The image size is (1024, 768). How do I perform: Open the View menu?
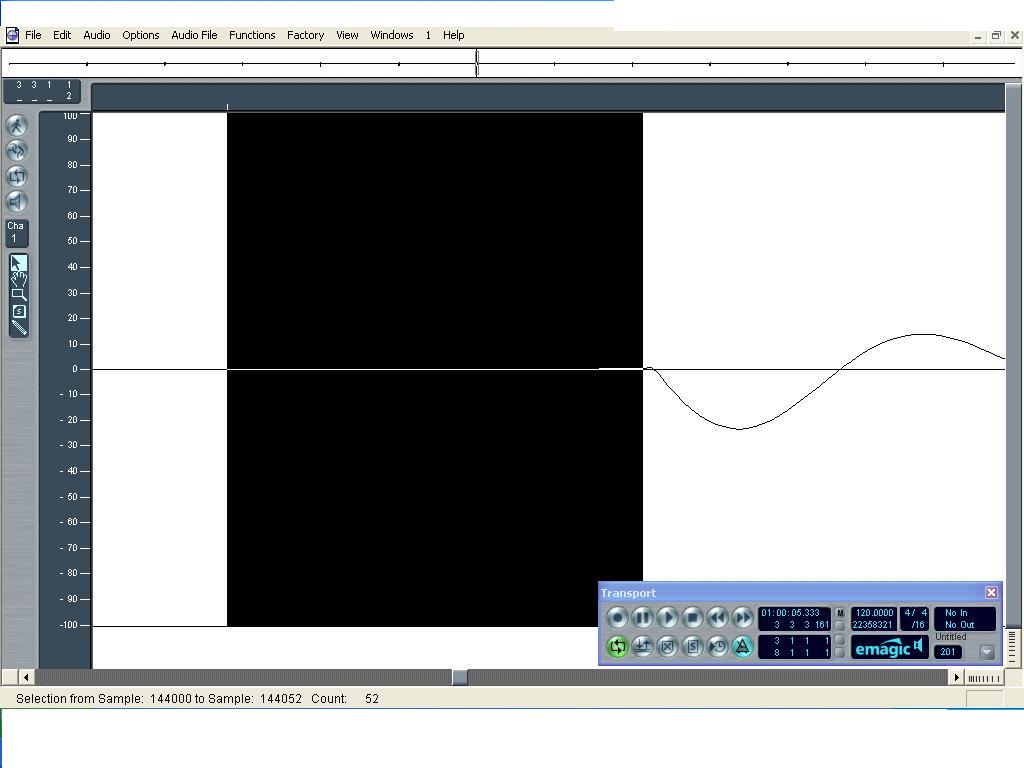[347, 35]
